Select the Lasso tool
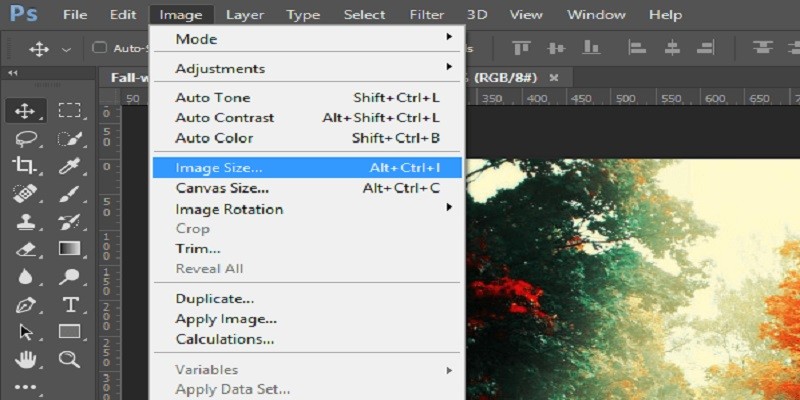Screen dimensions: 800x400 tap(25, 138)
